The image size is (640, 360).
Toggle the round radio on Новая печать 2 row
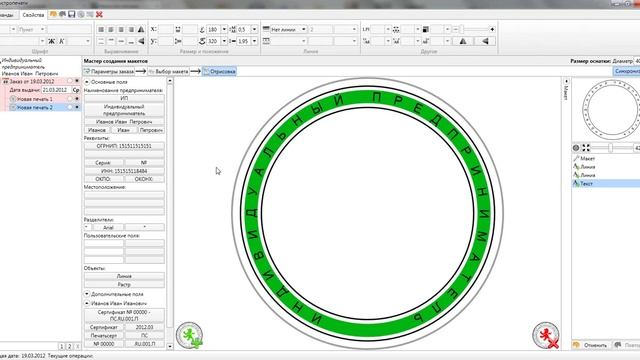[70, 107]
